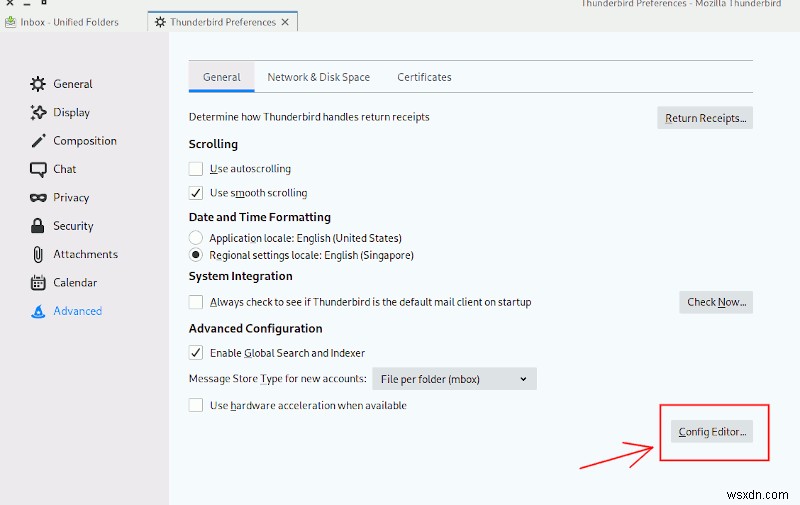Open Chat category label
The image size is (800, 505).
[x=64, y=169]
